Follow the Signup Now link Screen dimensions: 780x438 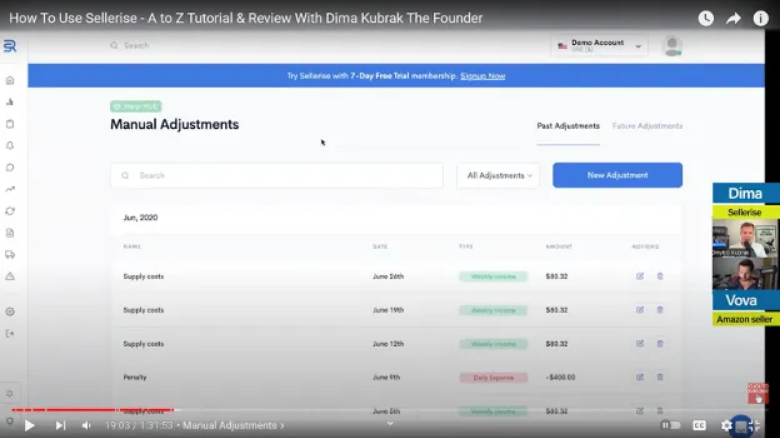(x=483, y=76)
